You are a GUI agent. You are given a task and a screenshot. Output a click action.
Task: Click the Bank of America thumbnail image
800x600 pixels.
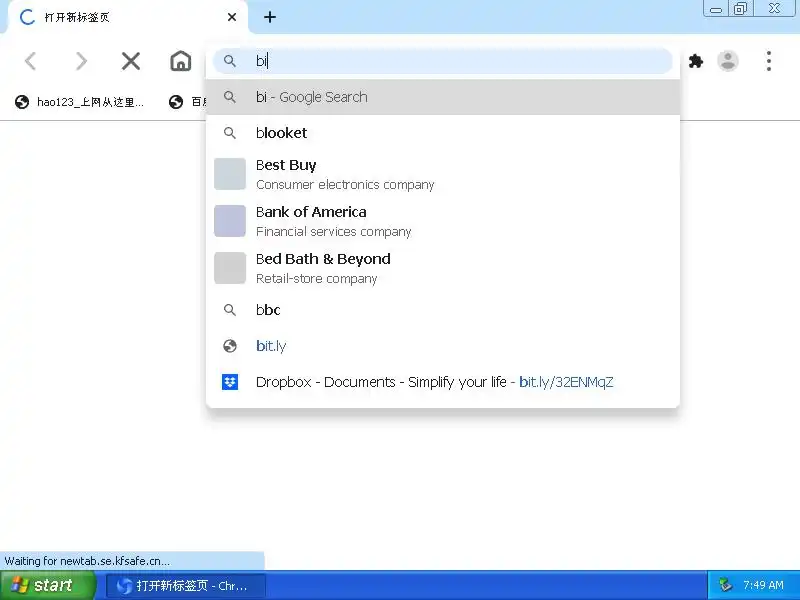230,221
